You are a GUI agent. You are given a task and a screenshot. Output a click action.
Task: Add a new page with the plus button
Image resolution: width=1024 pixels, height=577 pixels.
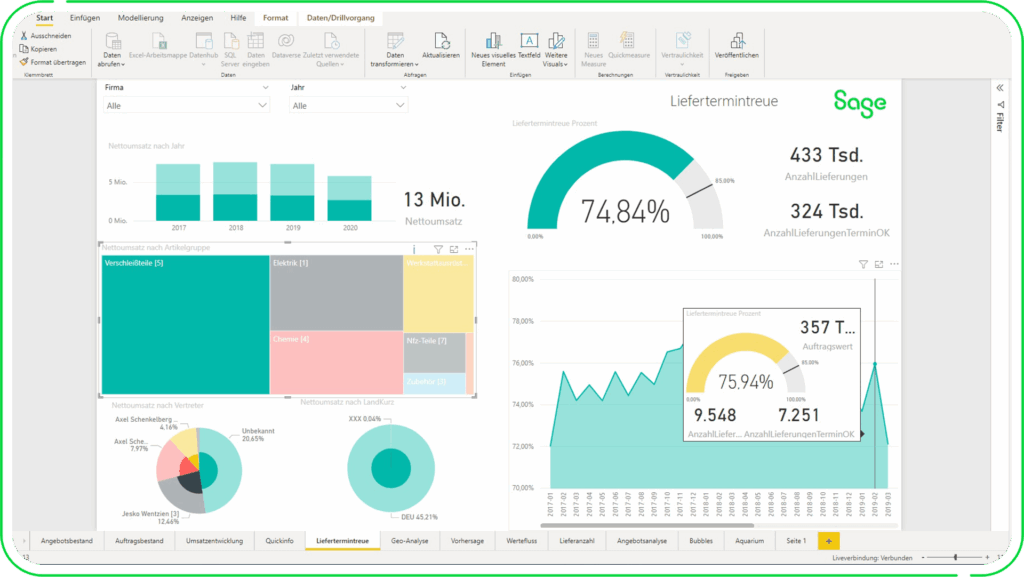(x=828, y=540)
